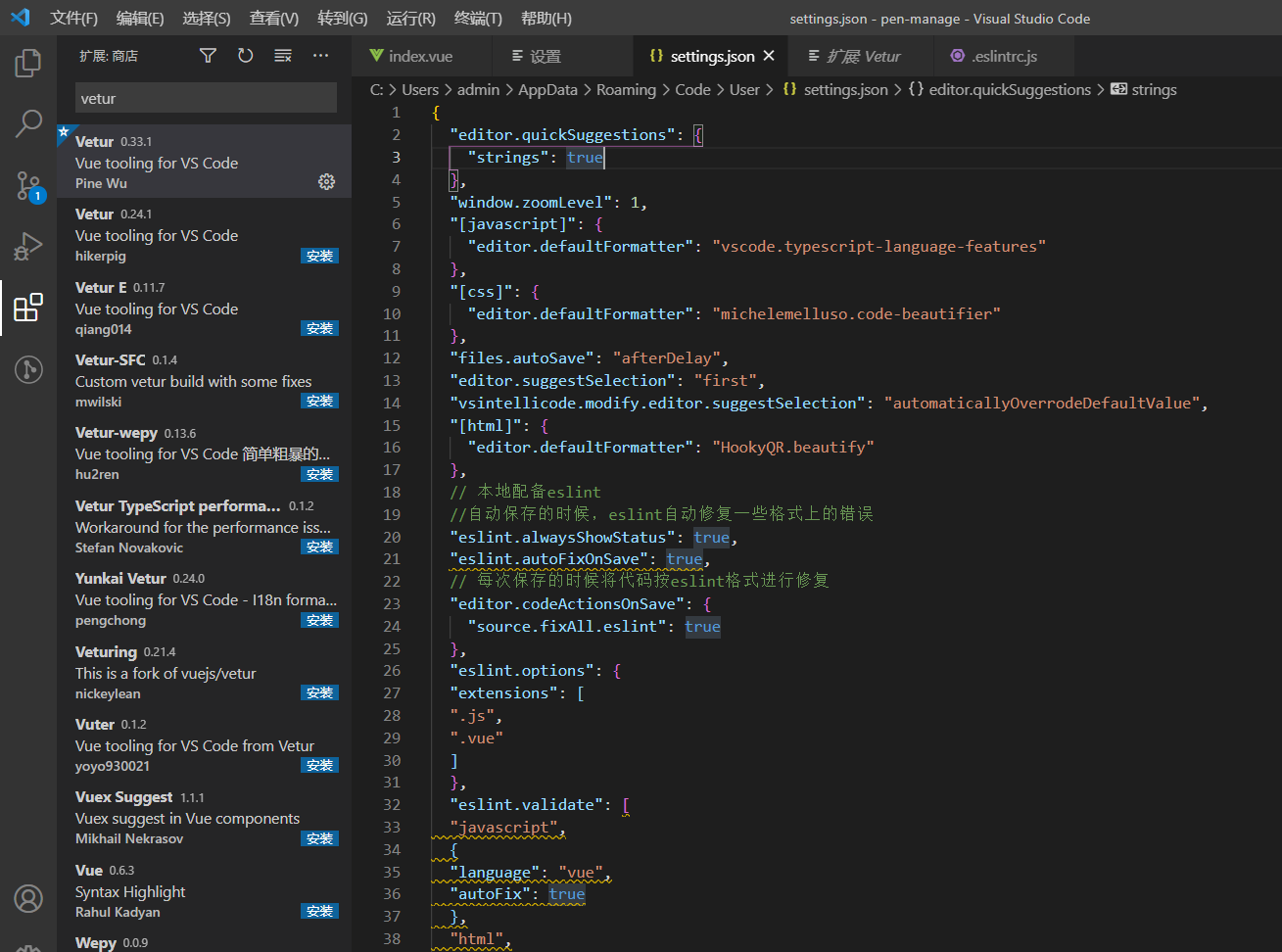Viewport: 1282px width, 952px height.
Task: Click strings breadcrumb item
Action: pos(1154,89)
